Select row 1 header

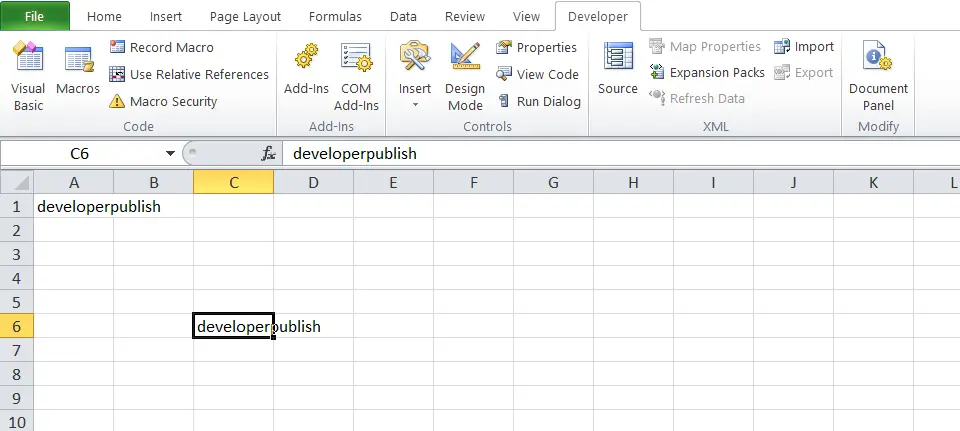pyautogui.click(x=17, y=206)
